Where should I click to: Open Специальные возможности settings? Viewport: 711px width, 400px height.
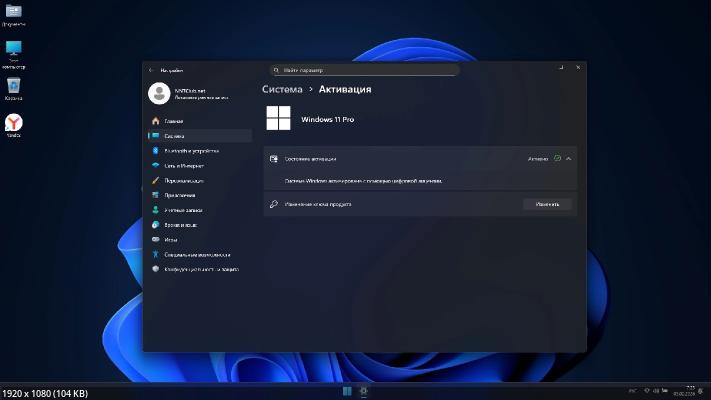point(198,254)
